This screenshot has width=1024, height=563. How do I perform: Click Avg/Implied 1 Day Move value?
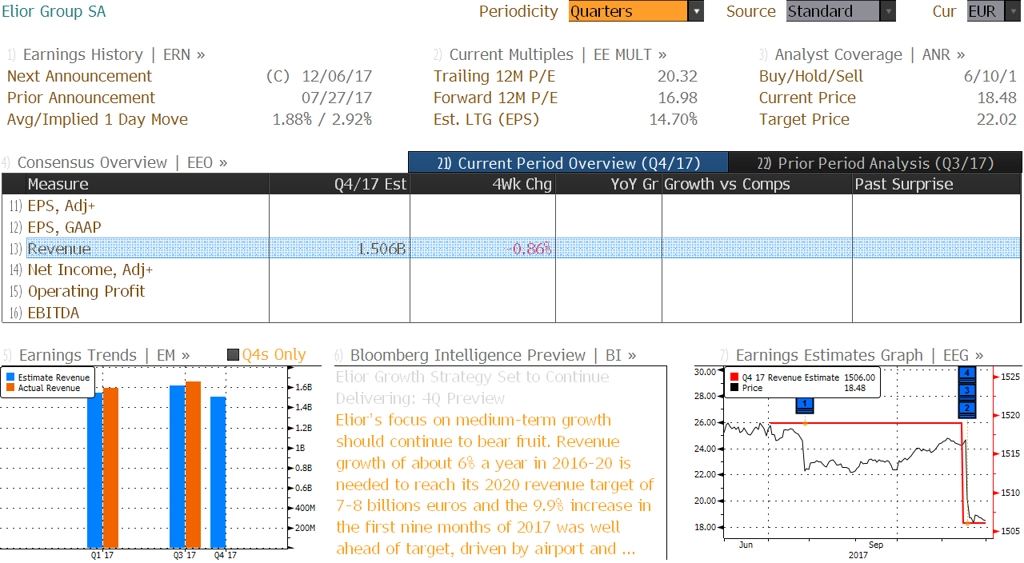click(322, 120)
